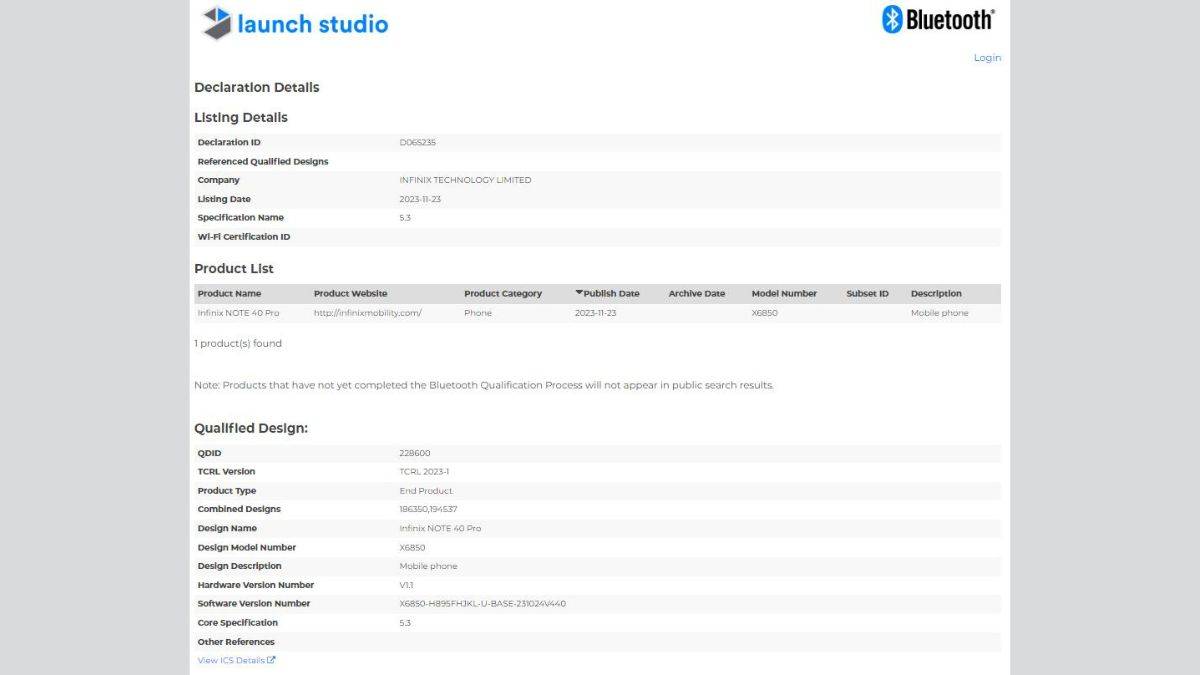Click the Model Number column header
Image resolution: width=1200 pixels, height=675 pixels.
coord(784,294)
